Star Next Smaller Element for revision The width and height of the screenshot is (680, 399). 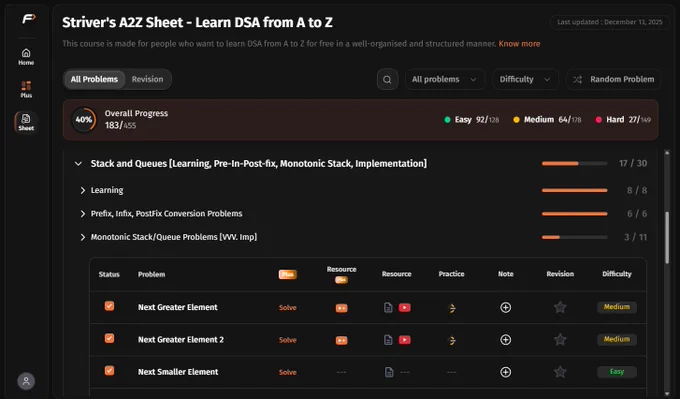pos(560,372)
